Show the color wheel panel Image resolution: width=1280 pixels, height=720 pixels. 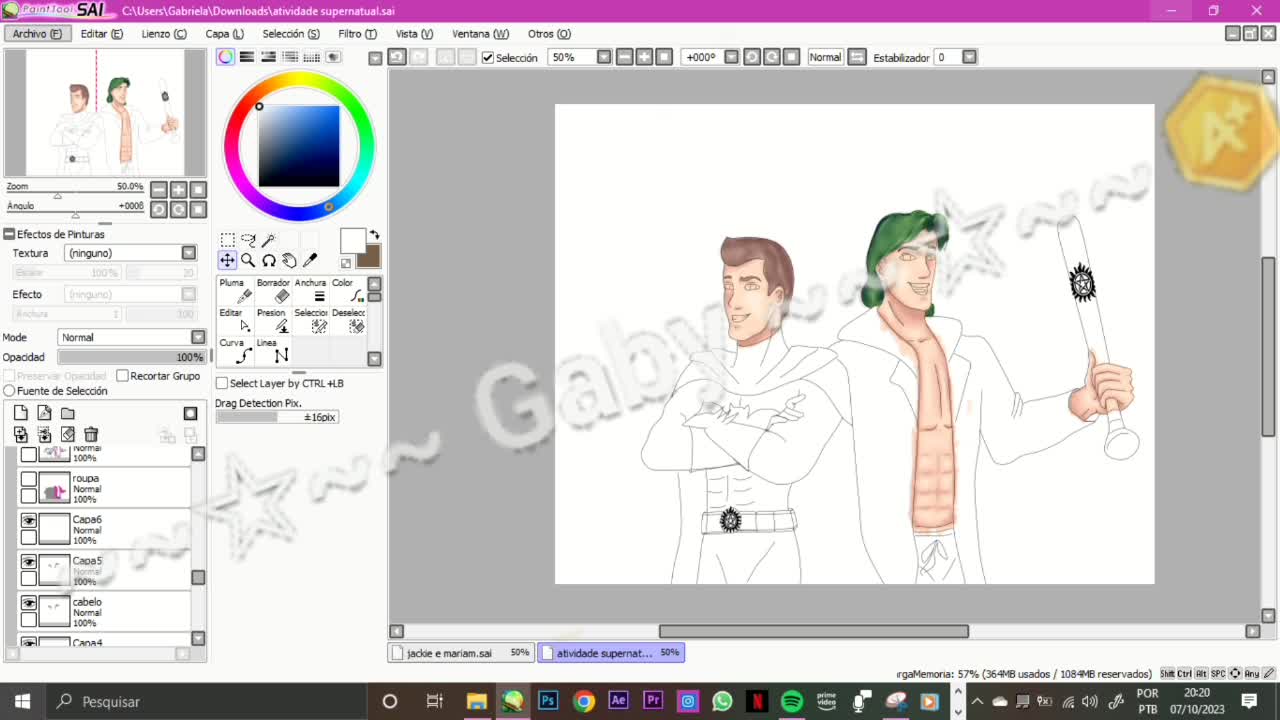coord(226,57)
